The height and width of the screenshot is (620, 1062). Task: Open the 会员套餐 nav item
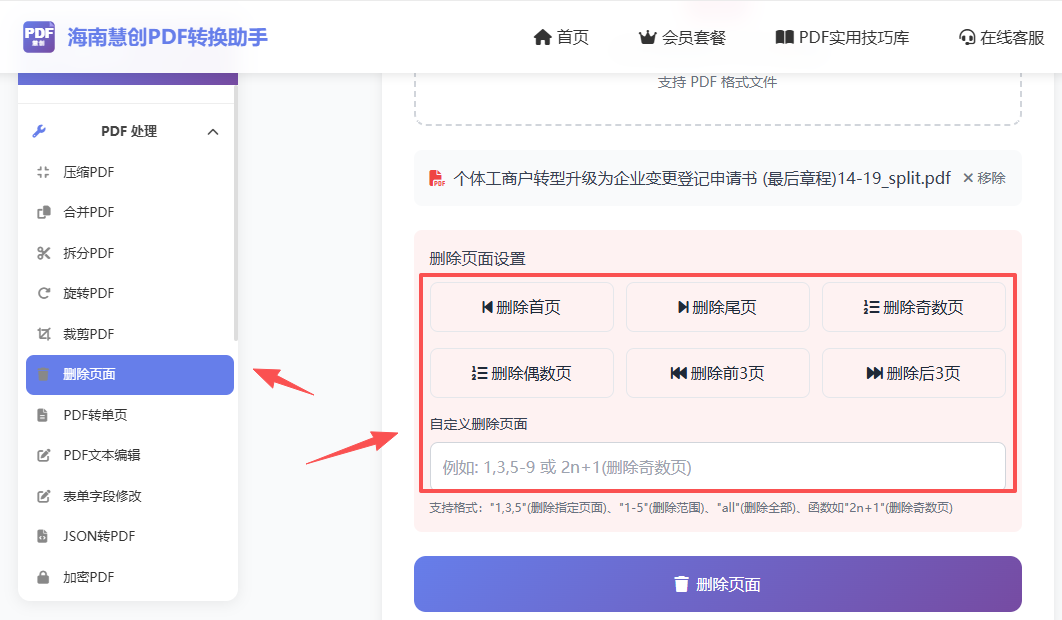682,37
